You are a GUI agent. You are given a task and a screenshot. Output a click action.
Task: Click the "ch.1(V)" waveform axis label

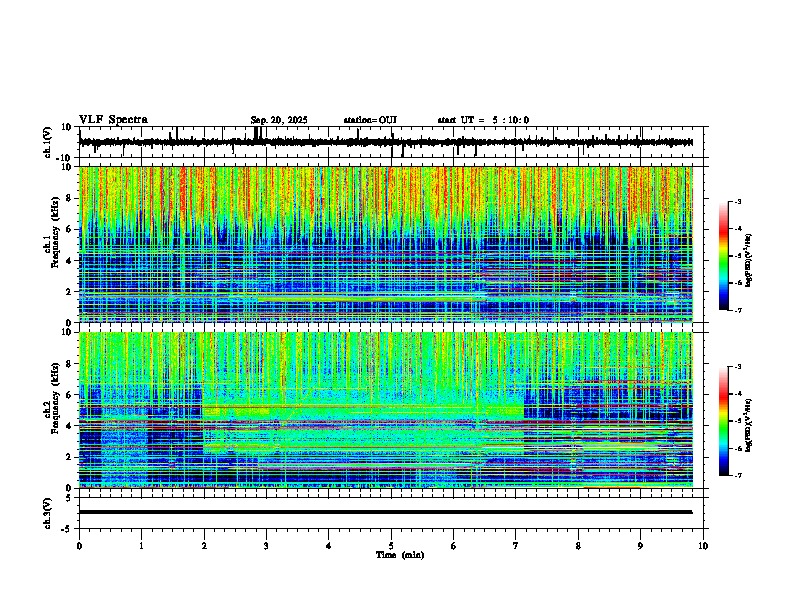(48, 142)
